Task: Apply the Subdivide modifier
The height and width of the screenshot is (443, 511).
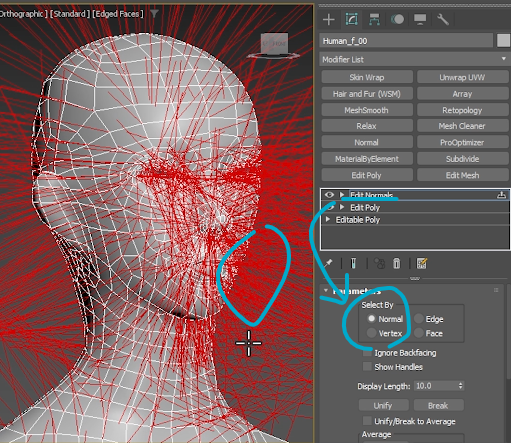Action: pyautogui.click(x=463, y=159)
